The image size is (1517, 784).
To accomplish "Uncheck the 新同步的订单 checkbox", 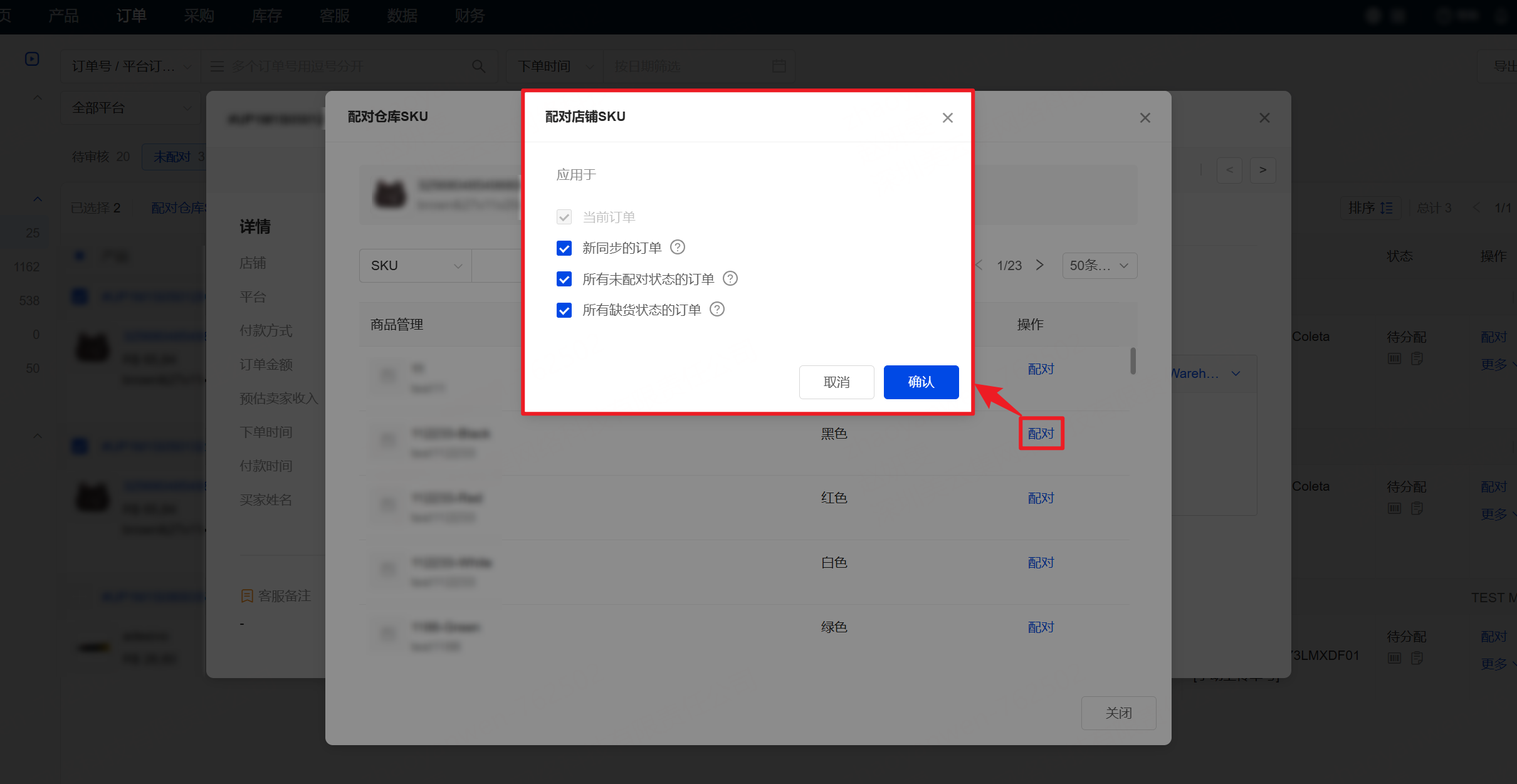I will pyautogui.click(x=564, y=248).
